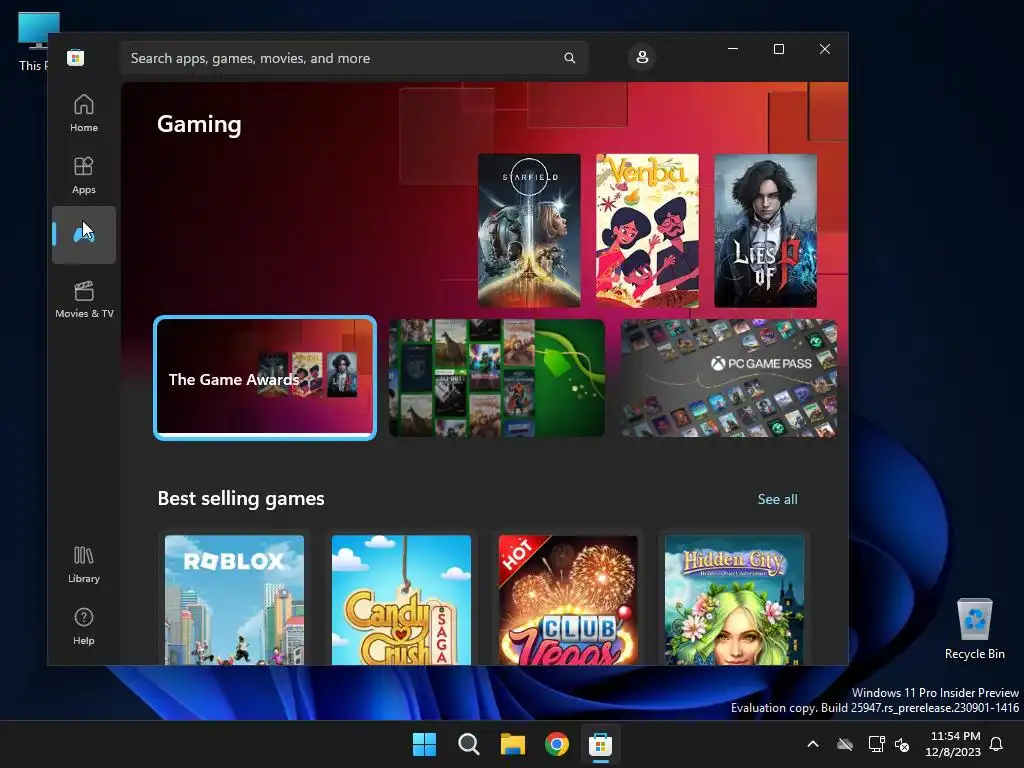Select the Recycle Bin desktop icon
Image resolution: width=1024 pixels, height=768 pixels.
click(x=974, y=628)
